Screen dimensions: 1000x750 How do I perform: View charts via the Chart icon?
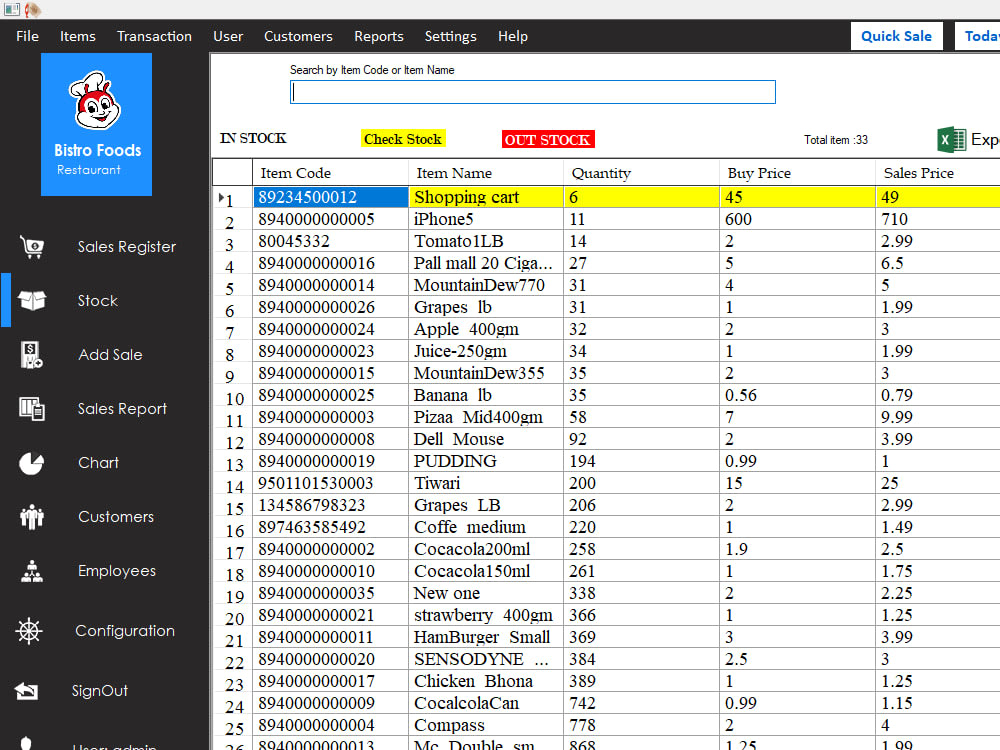tap(31, 463)
